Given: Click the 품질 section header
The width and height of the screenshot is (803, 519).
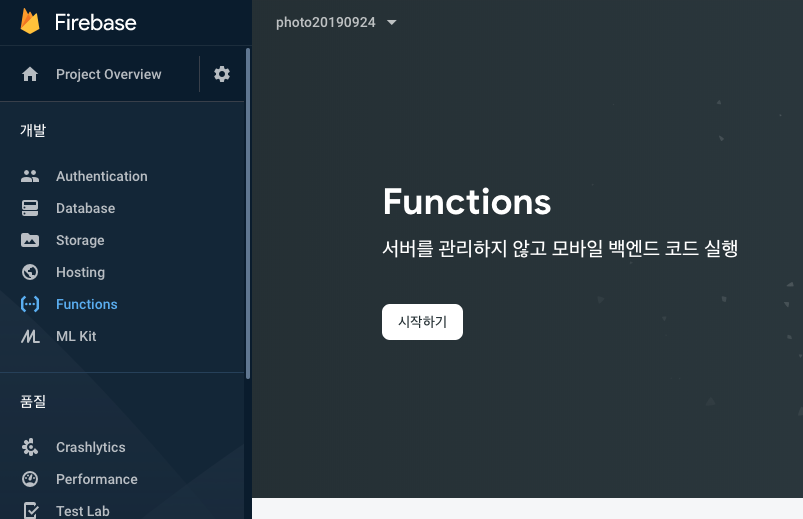Looking at the screenshot, I should click(x=33, y=401).
